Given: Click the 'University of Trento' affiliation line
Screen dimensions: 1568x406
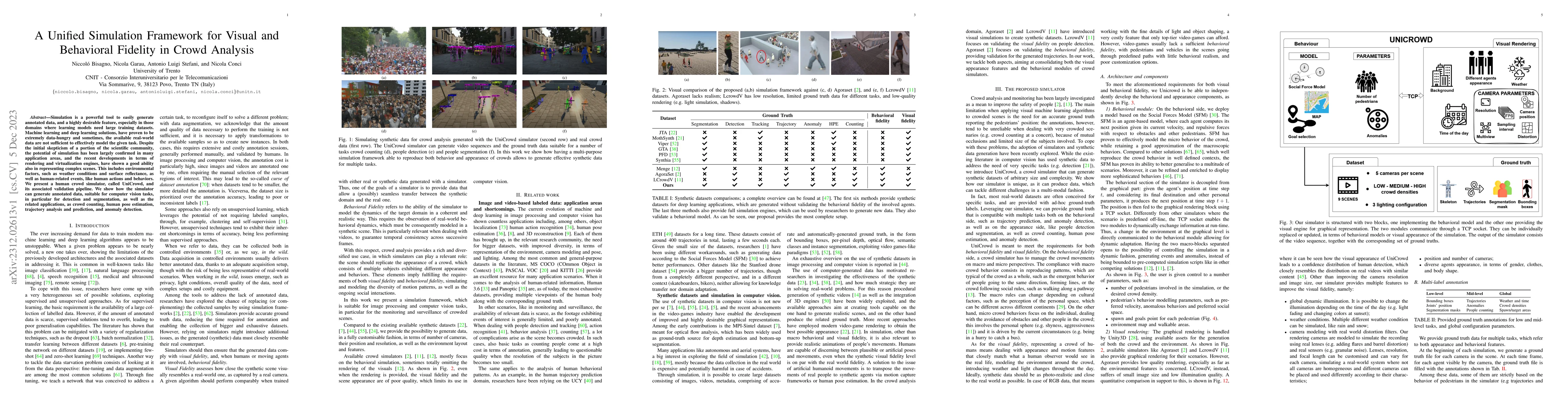Looking at the screenshot, I should point(156,71).
